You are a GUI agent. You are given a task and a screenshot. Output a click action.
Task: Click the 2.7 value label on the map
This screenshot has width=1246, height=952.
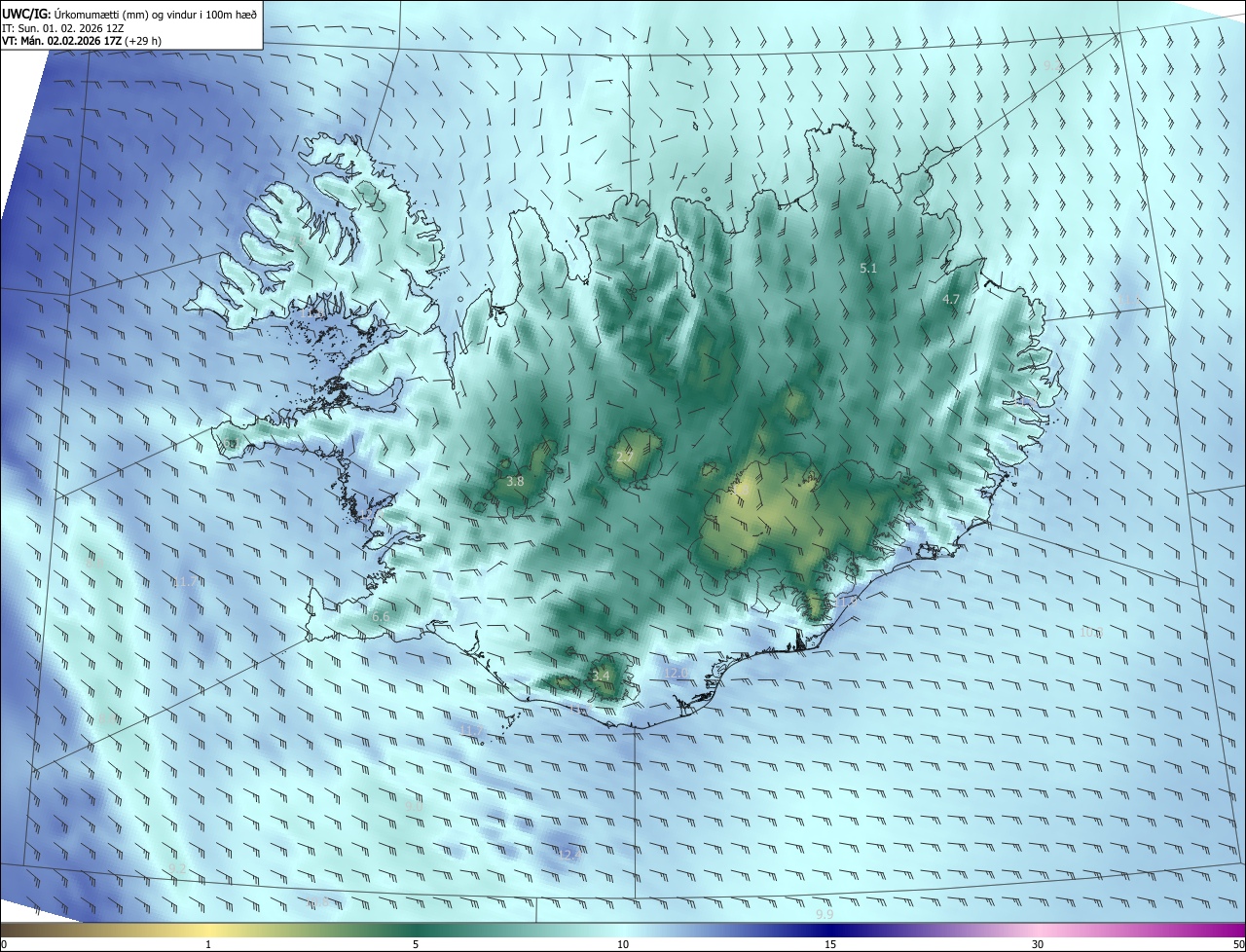pos(624,456)
